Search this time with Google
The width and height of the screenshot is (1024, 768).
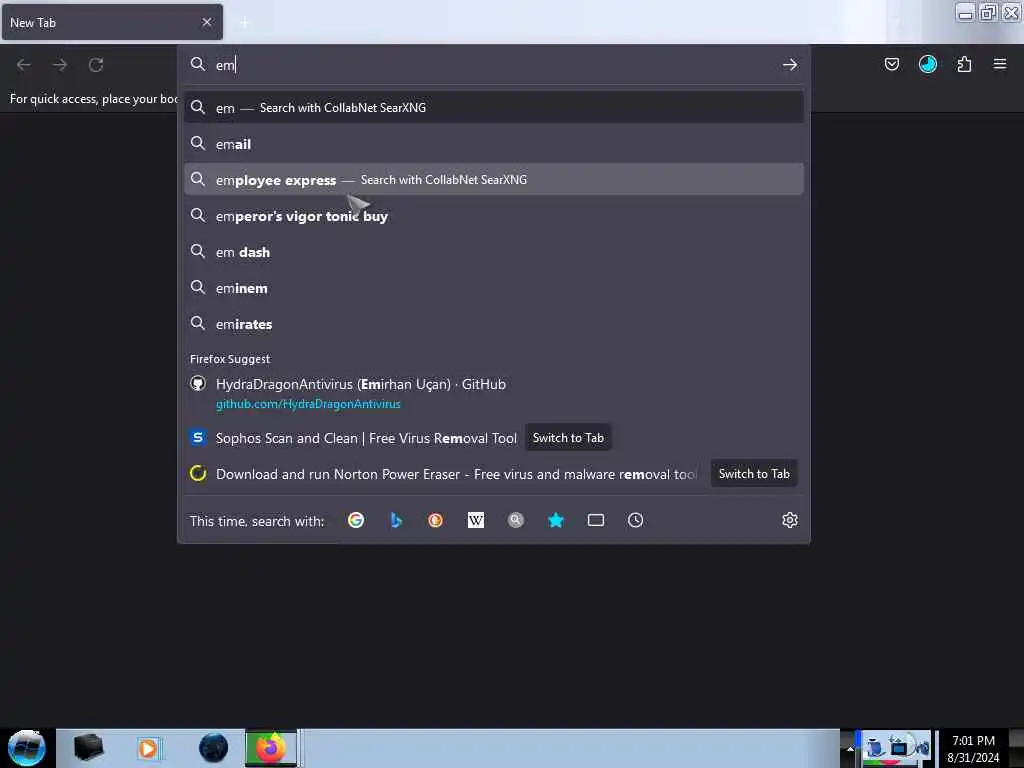coord(356,520)
